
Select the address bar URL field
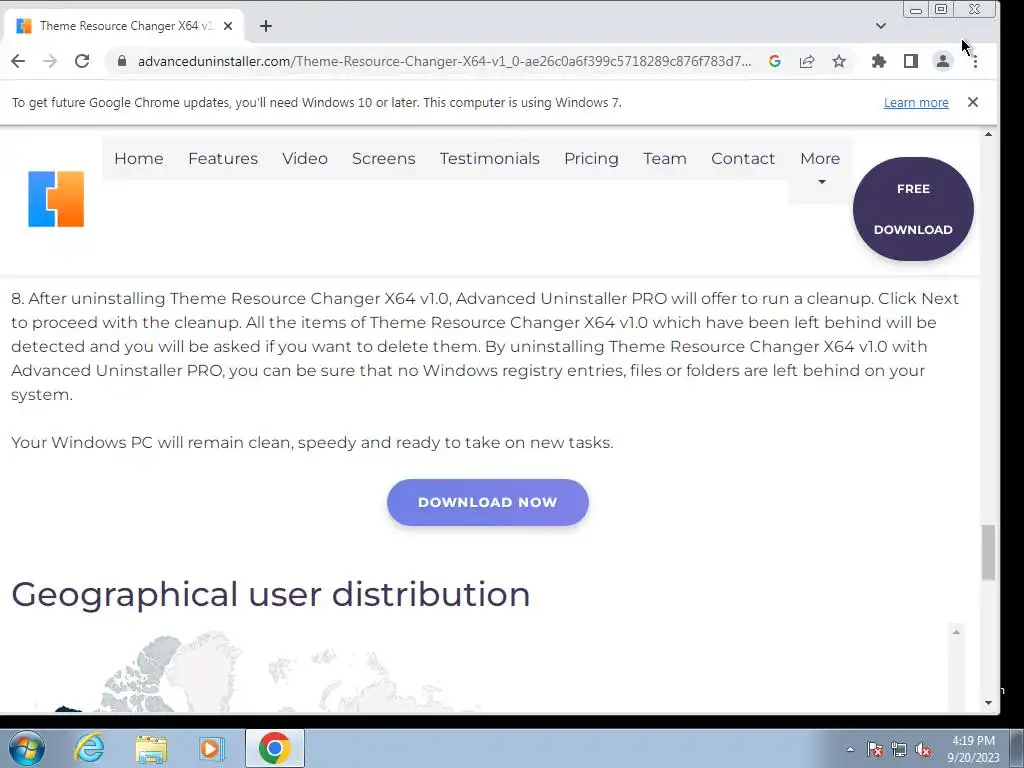point(444,61)
